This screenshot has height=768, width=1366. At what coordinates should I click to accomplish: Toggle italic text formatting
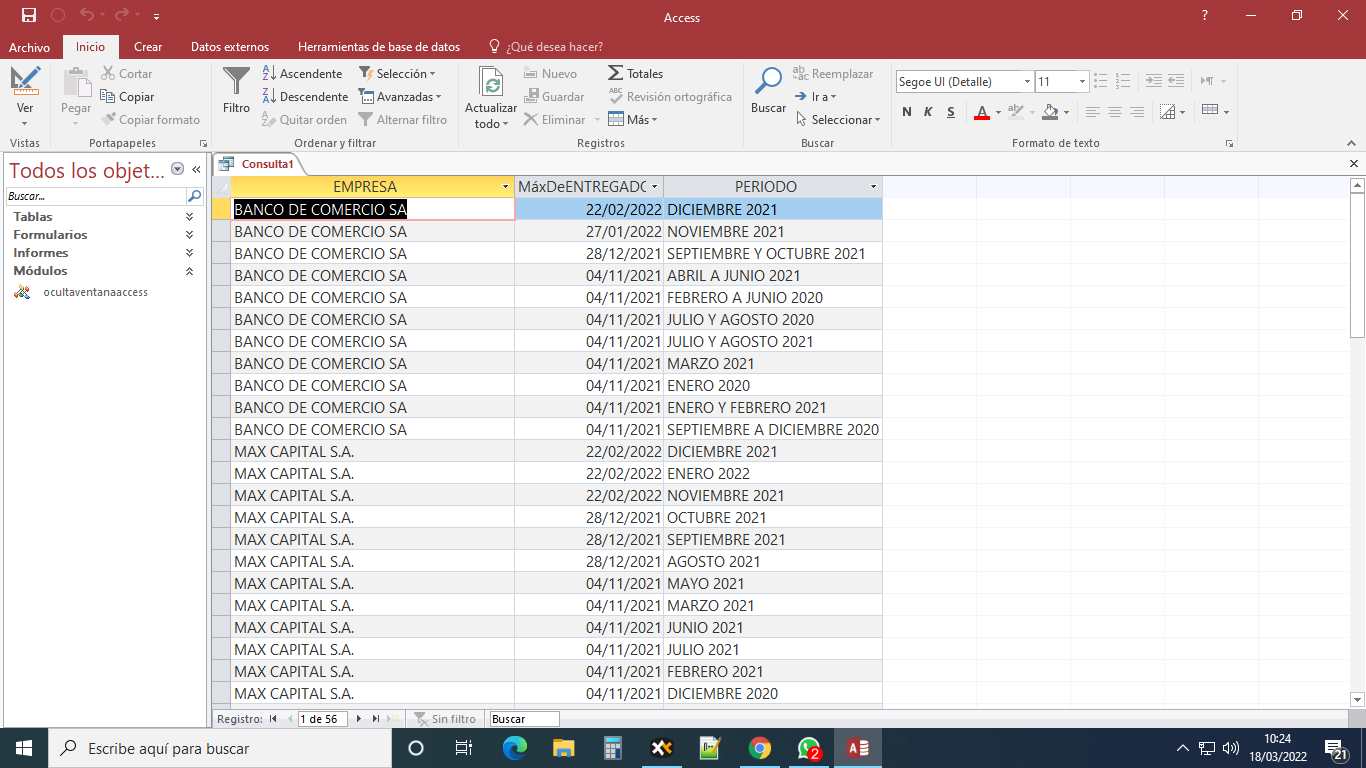[928, 112]
